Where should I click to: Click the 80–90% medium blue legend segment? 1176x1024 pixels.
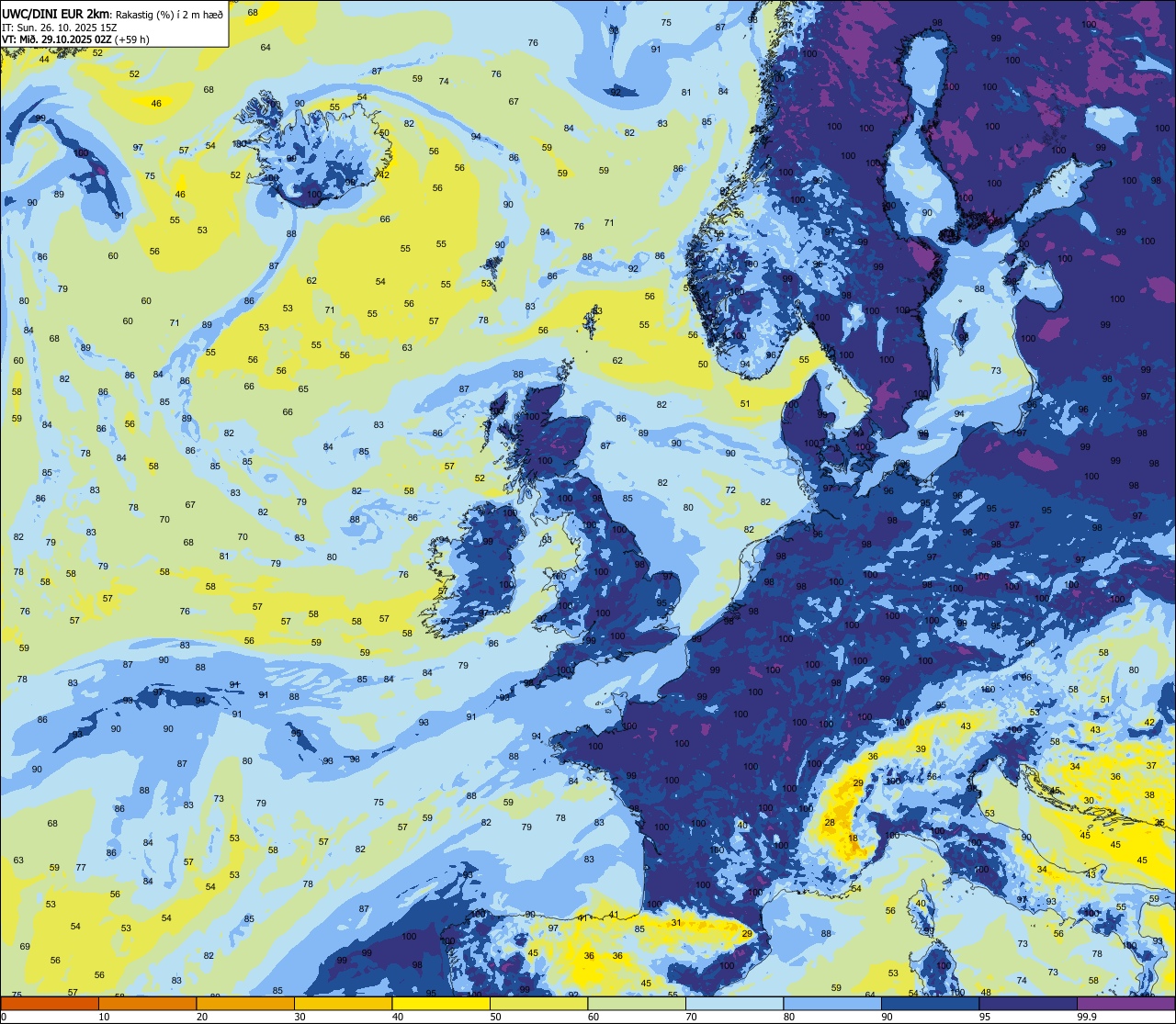pyautogui.click(x=832, y=1003)
